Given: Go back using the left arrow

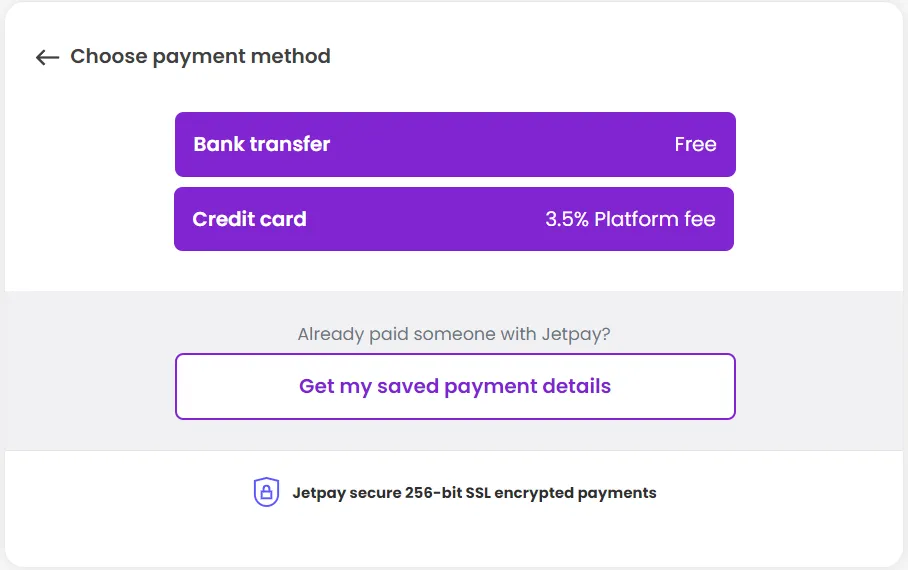Looking at the screenshot, I should [x=47, y=57].
